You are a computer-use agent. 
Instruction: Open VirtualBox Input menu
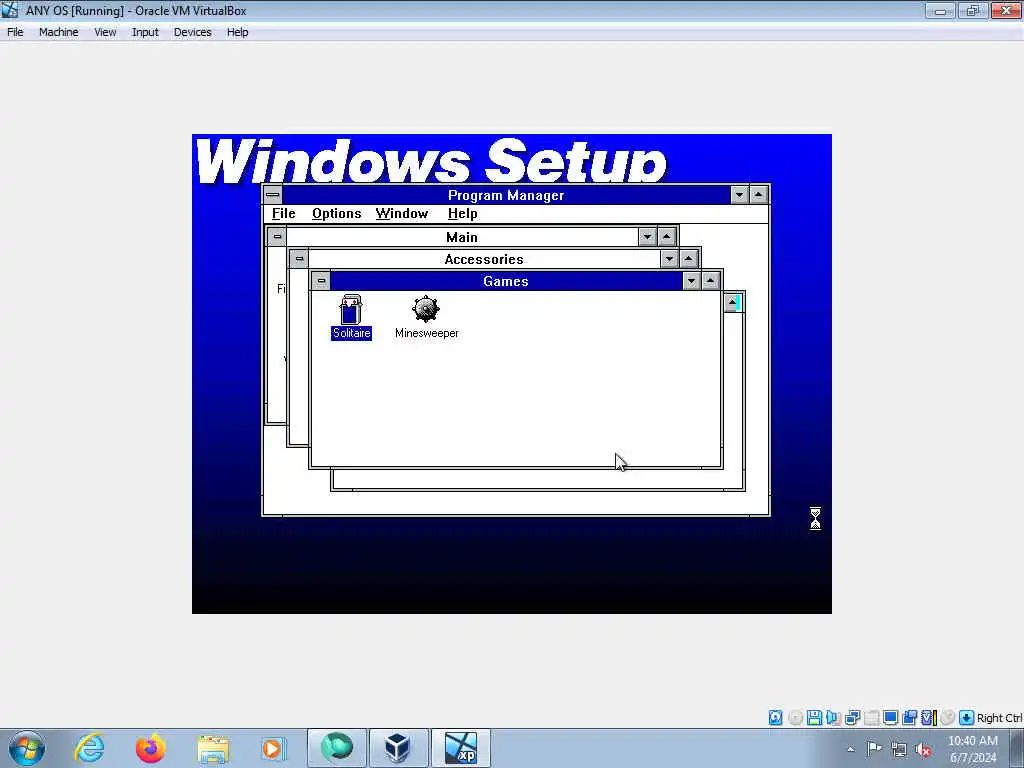(145, 32)
